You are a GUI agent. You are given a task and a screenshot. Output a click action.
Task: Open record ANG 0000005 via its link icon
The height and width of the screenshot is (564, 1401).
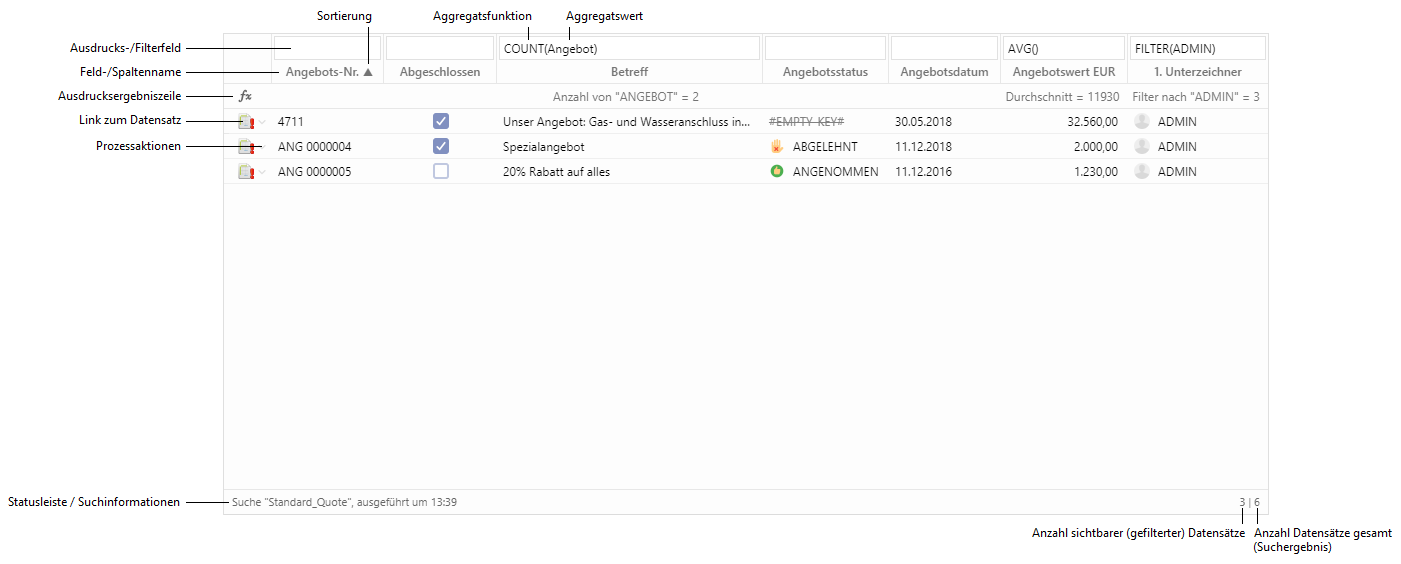click(245, 172)
